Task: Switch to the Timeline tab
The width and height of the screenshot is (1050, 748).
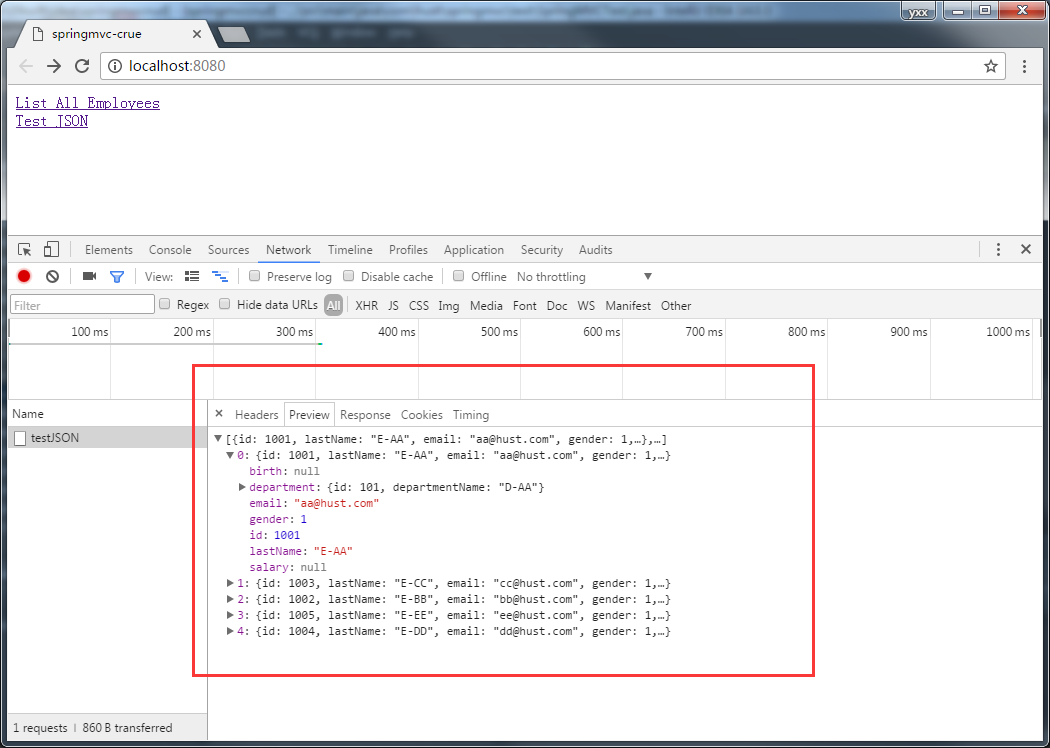Action: (350, 250)
